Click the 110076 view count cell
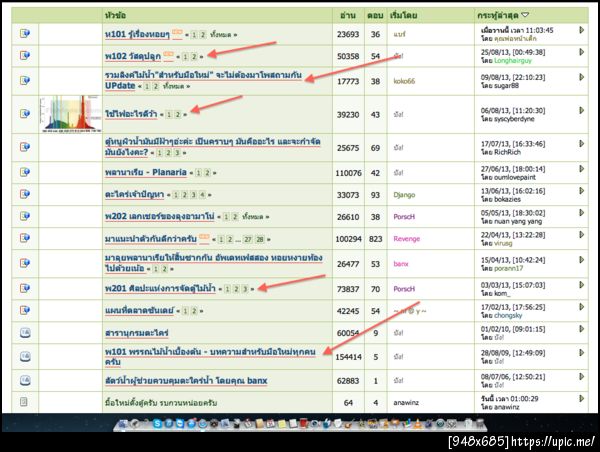 click(348, 173)
